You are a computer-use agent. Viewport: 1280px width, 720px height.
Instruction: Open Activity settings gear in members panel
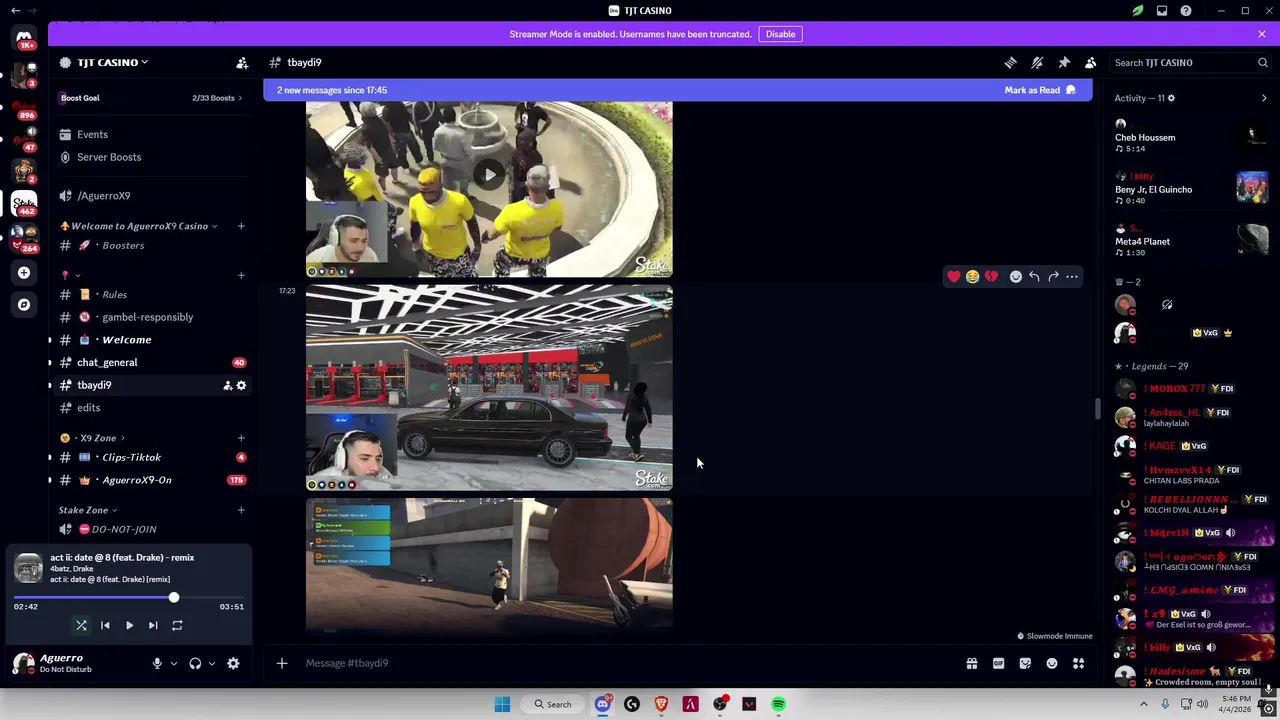(1171, 98)
